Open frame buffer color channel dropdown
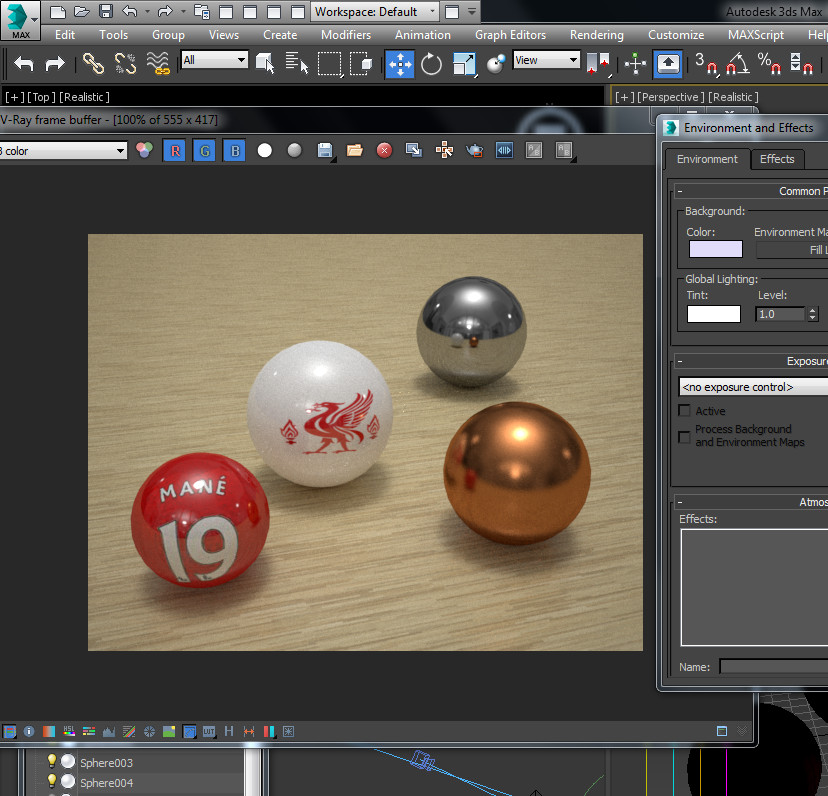828x796 pixels. click(x=63, y=151)
